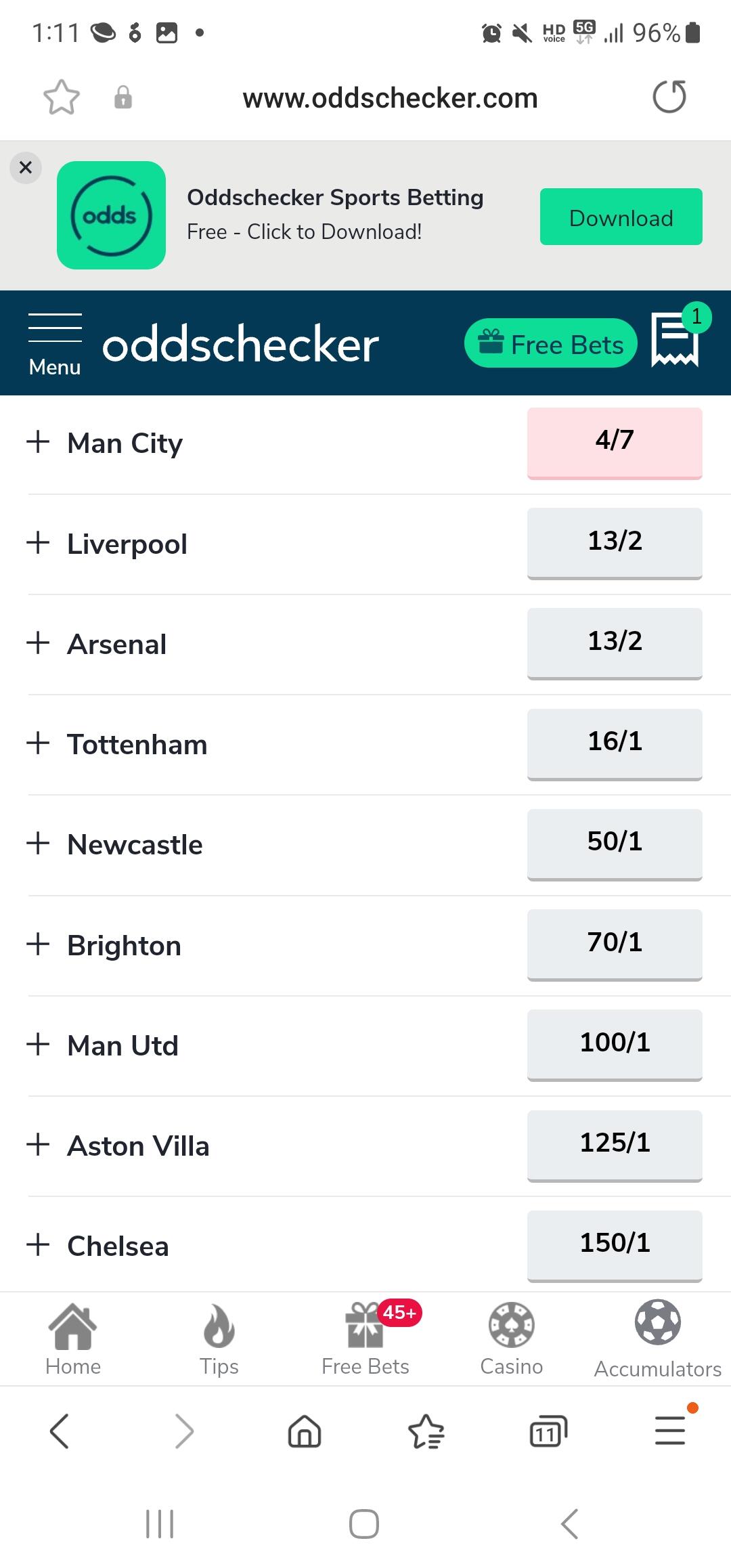
Task: Open Accumulators football icon
Action: pyautogui.click(x=657, y=1338)
